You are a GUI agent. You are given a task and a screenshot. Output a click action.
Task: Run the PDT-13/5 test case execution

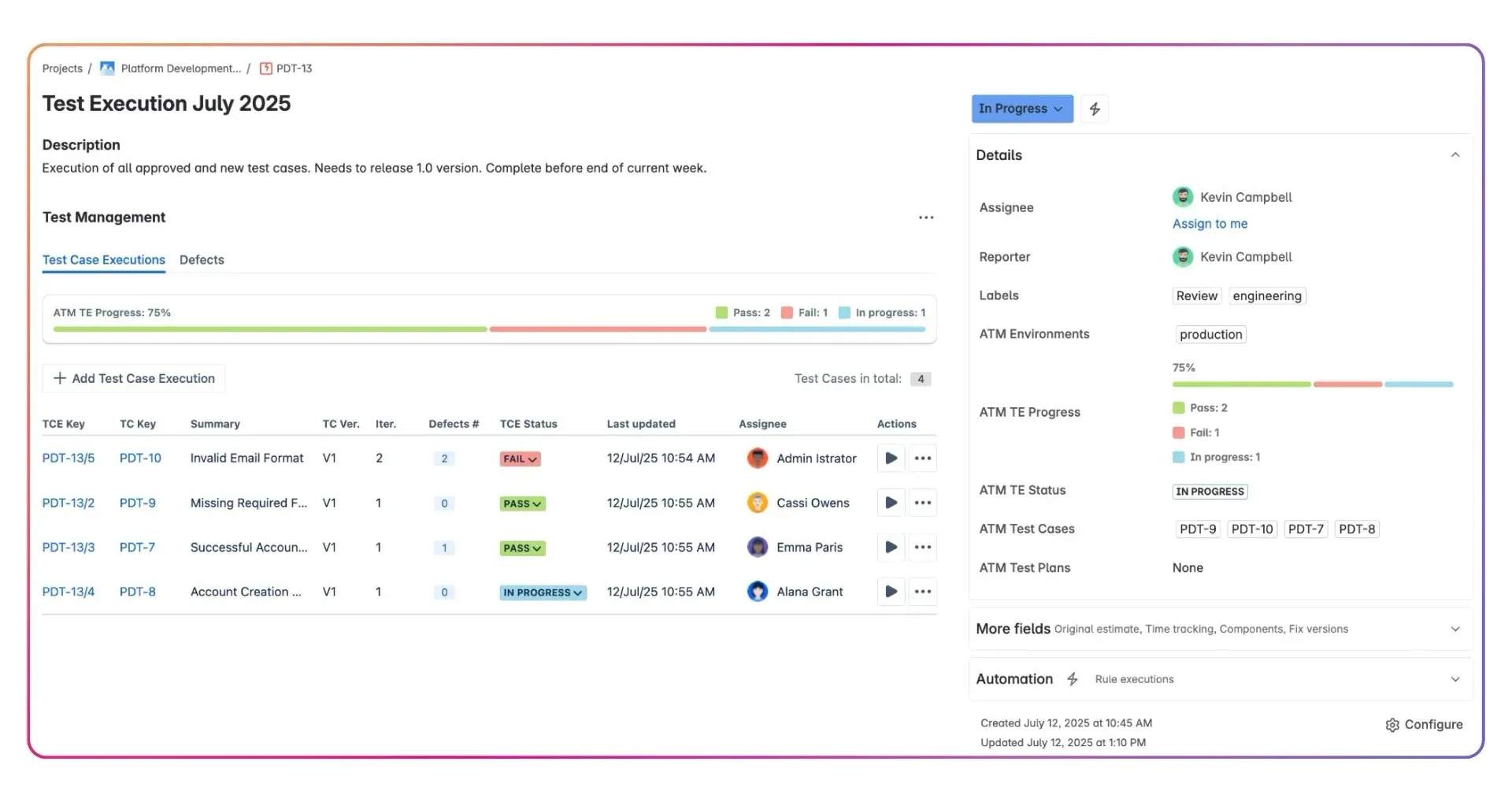point(891,459)
